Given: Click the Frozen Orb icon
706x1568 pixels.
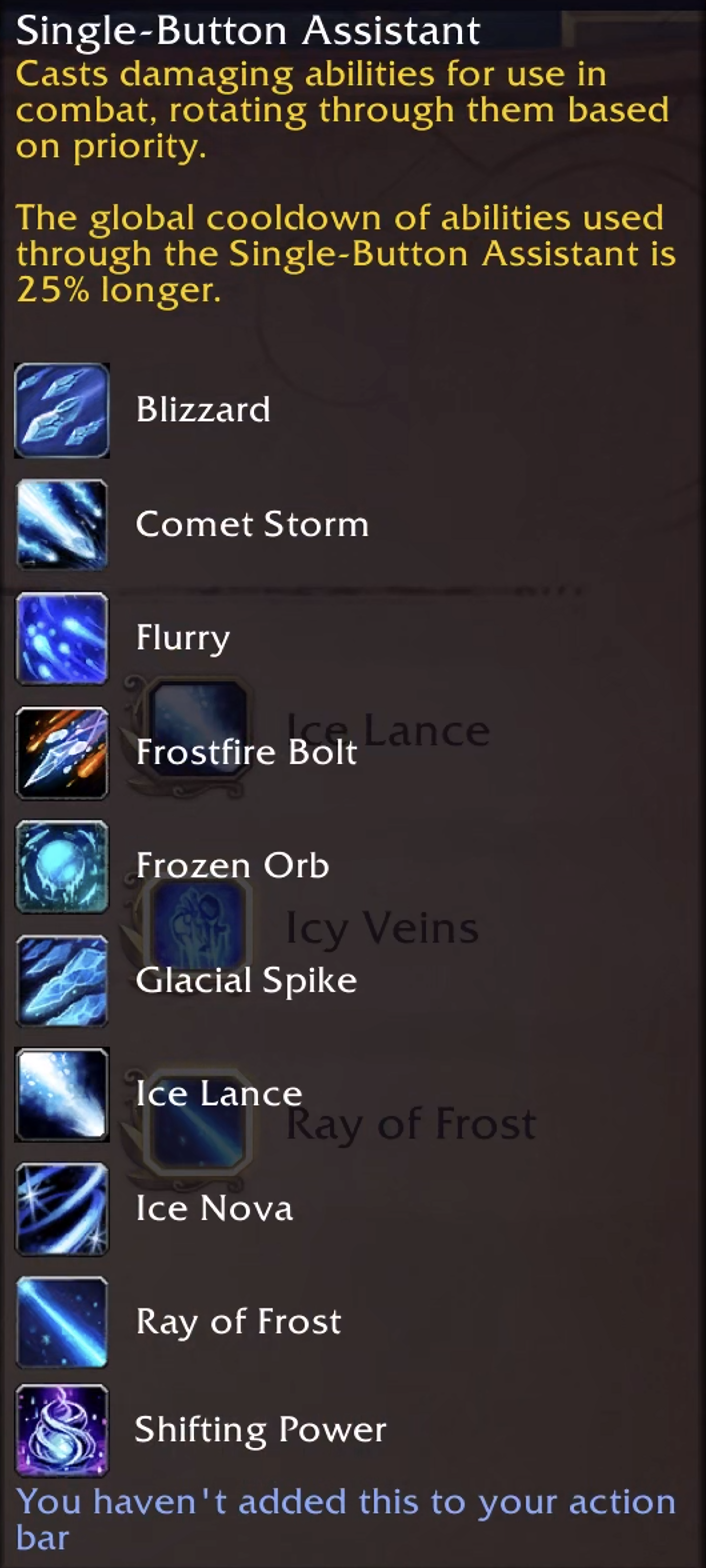Looking at the screenshot, I should coord(62,867).
